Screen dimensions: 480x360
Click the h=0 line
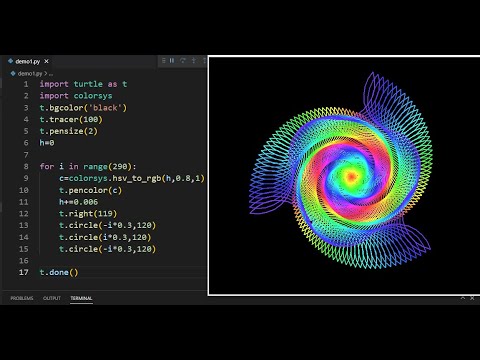47,143
